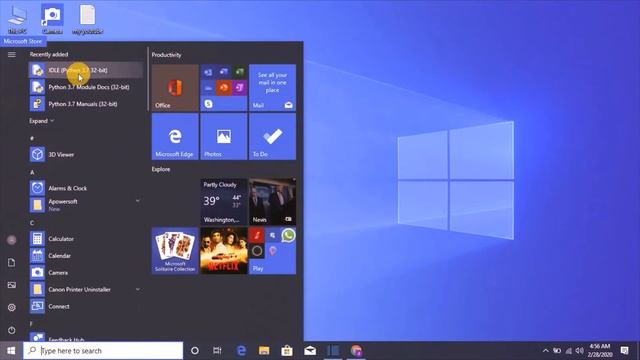Launch 3D Viewer
The width and height of the screenshot is (640, 360).
(x=86, y=154)
